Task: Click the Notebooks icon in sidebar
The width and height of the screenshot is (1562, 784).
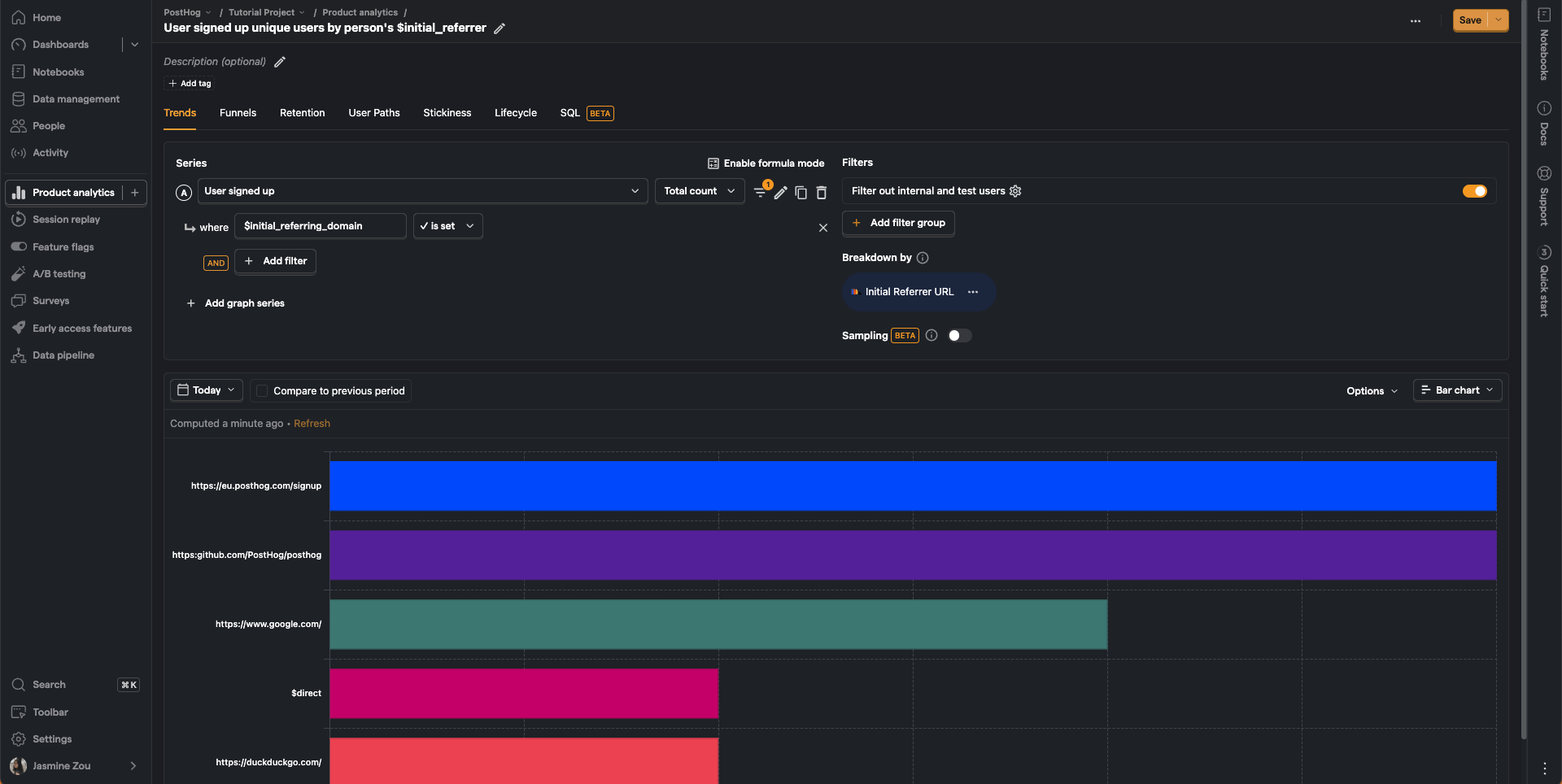Action: point(18,72)
